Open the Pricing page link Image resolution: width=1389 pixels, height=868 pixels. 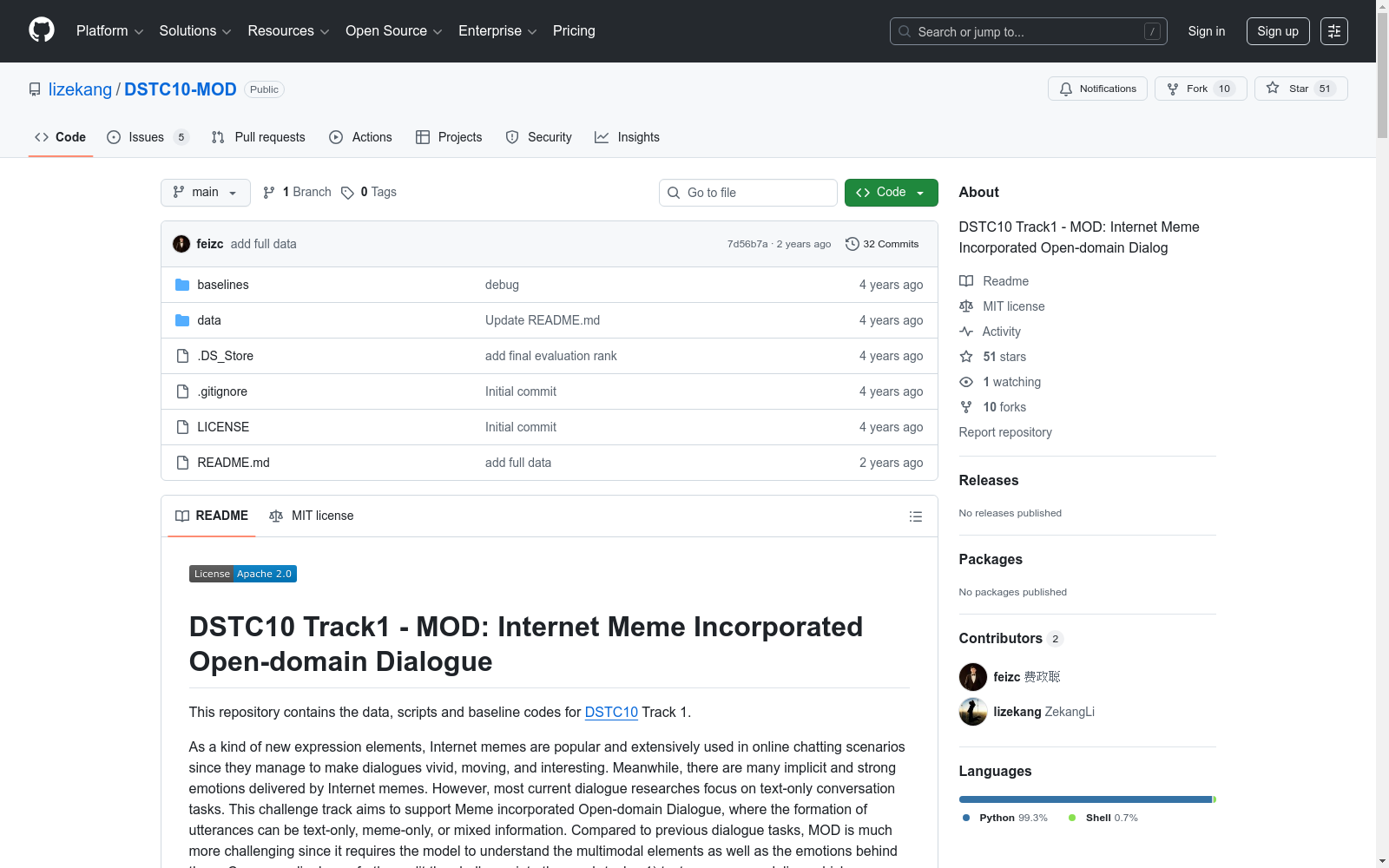[x=574, y=31]
